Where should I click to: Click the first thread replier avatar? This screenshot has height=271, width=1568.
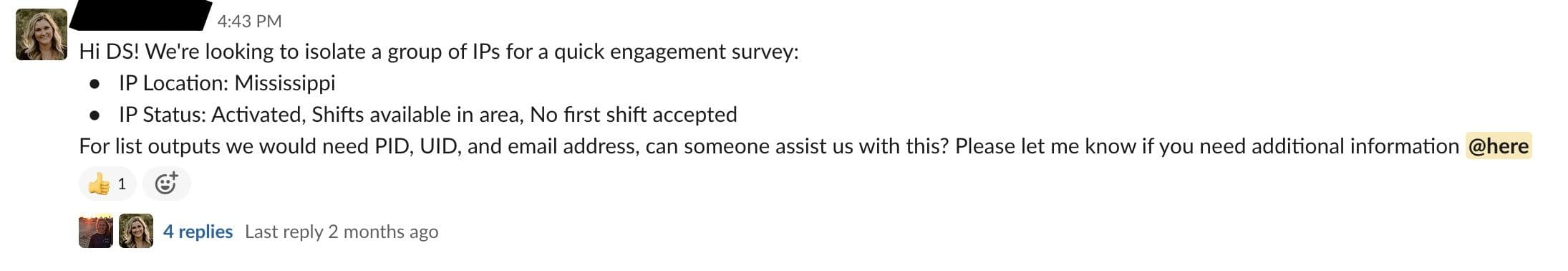pyautogui.click(x=96, y=231)
